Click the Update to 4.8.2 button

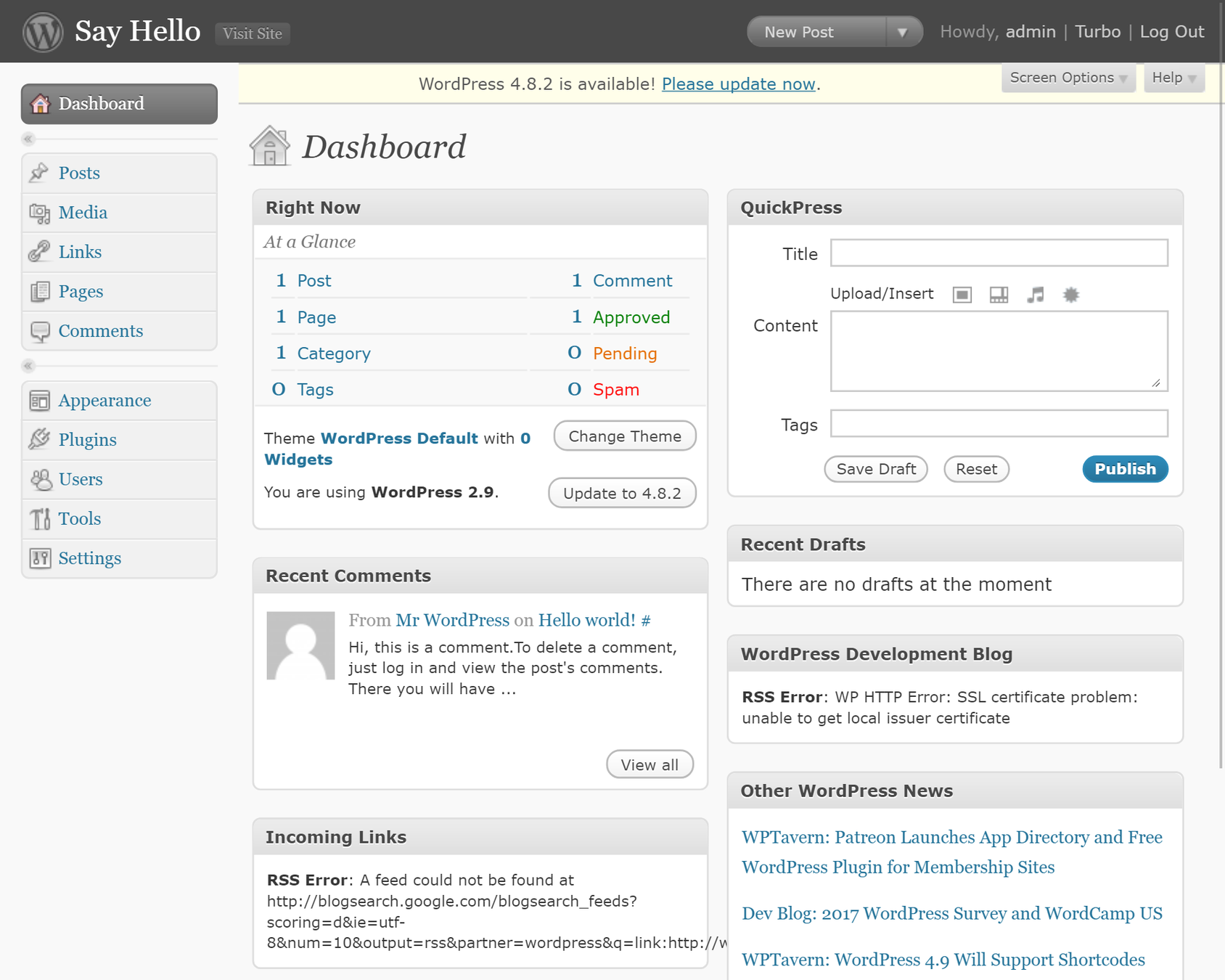pyautogui.click(x=622, y=493)
